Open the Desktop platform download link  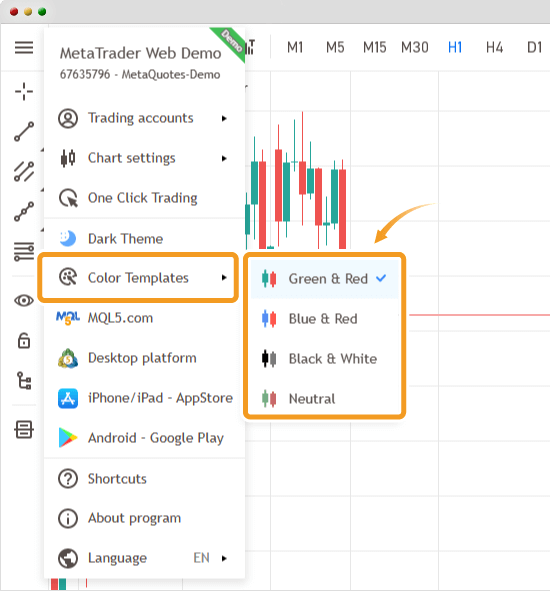144,358
